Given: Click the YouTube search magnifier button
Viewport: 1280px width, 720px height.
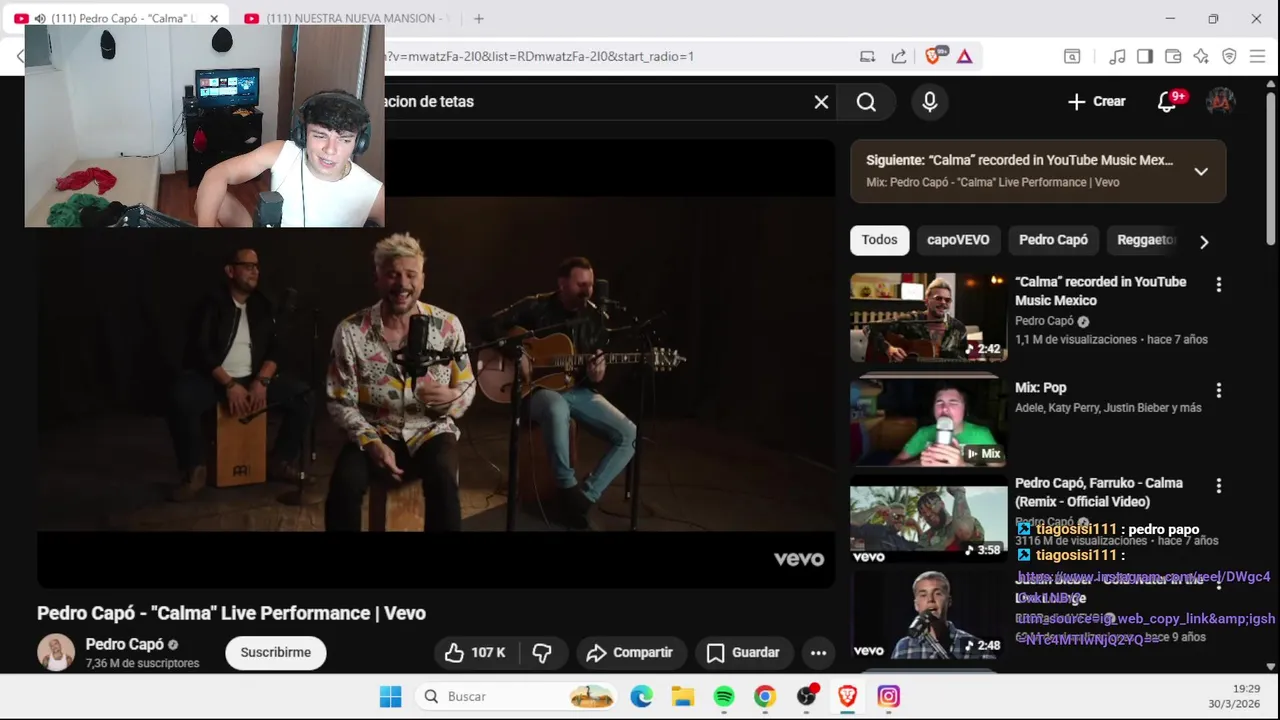Looking at the screenshot, I should coord(866,102).
